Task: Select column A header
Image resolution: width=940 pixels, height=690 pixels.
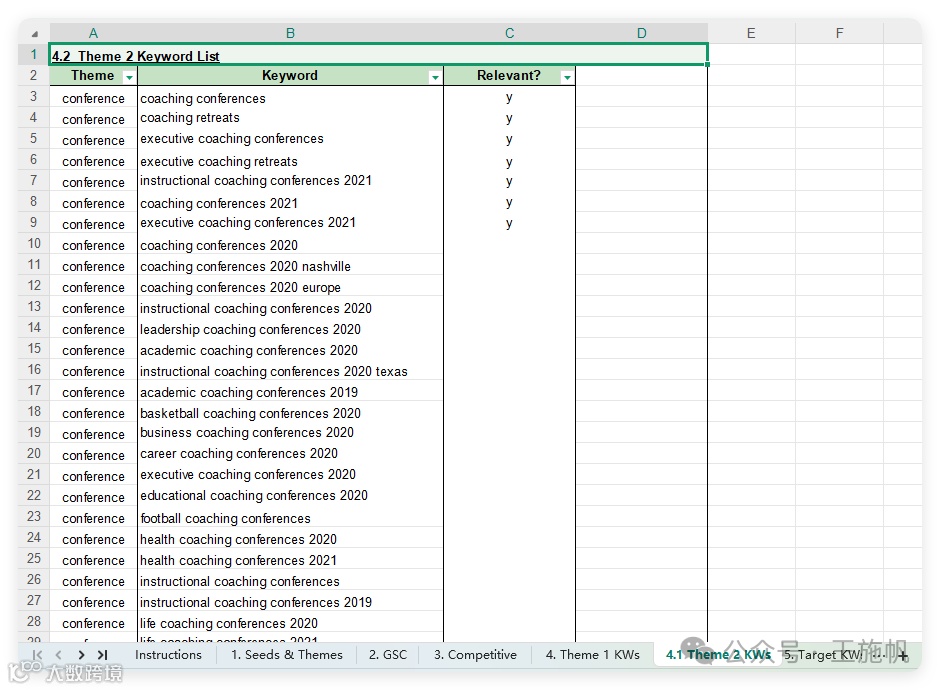Action: click(94, 33)
